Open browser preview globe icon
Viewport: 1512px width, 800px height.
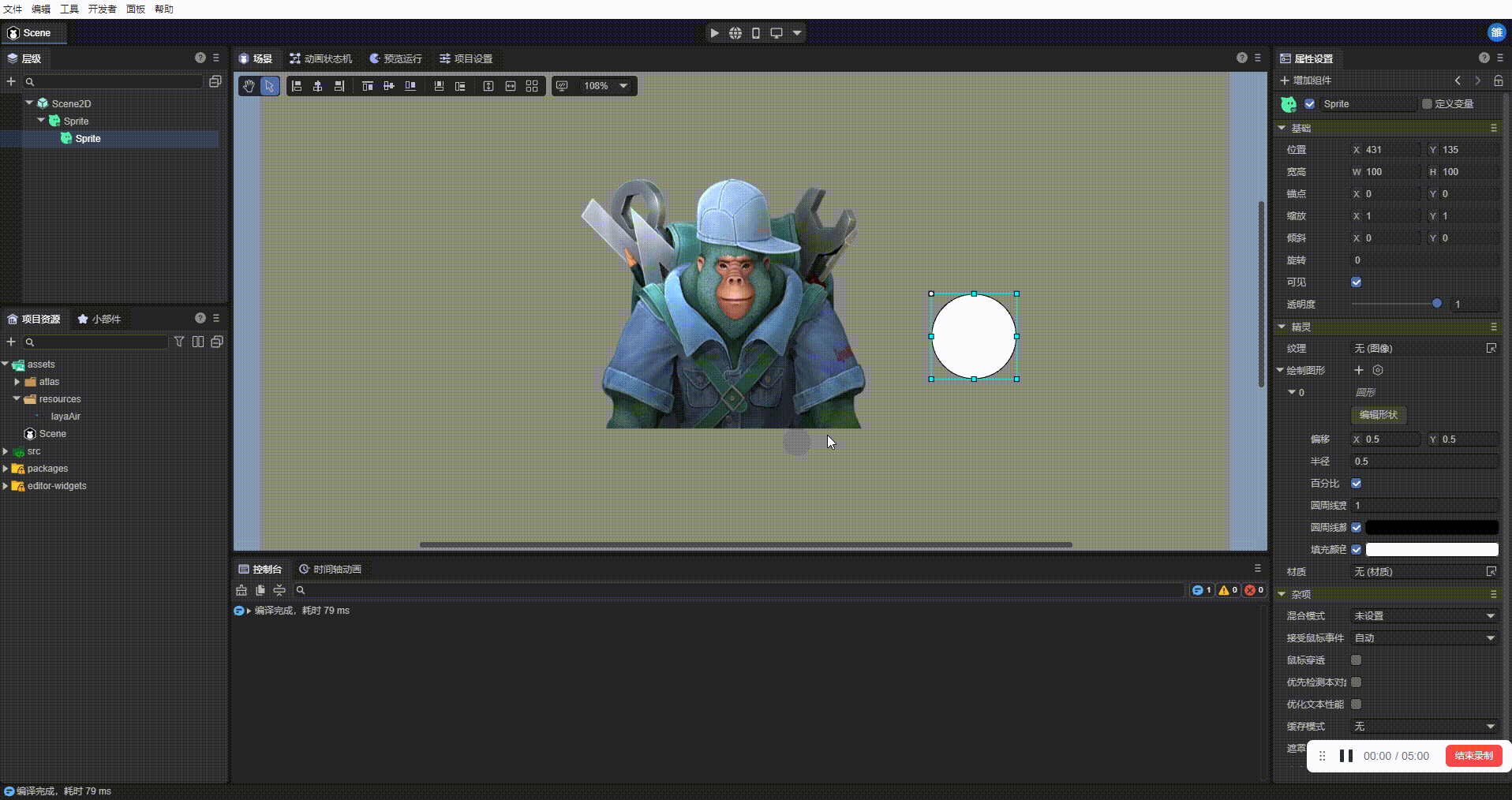[735, 33]
